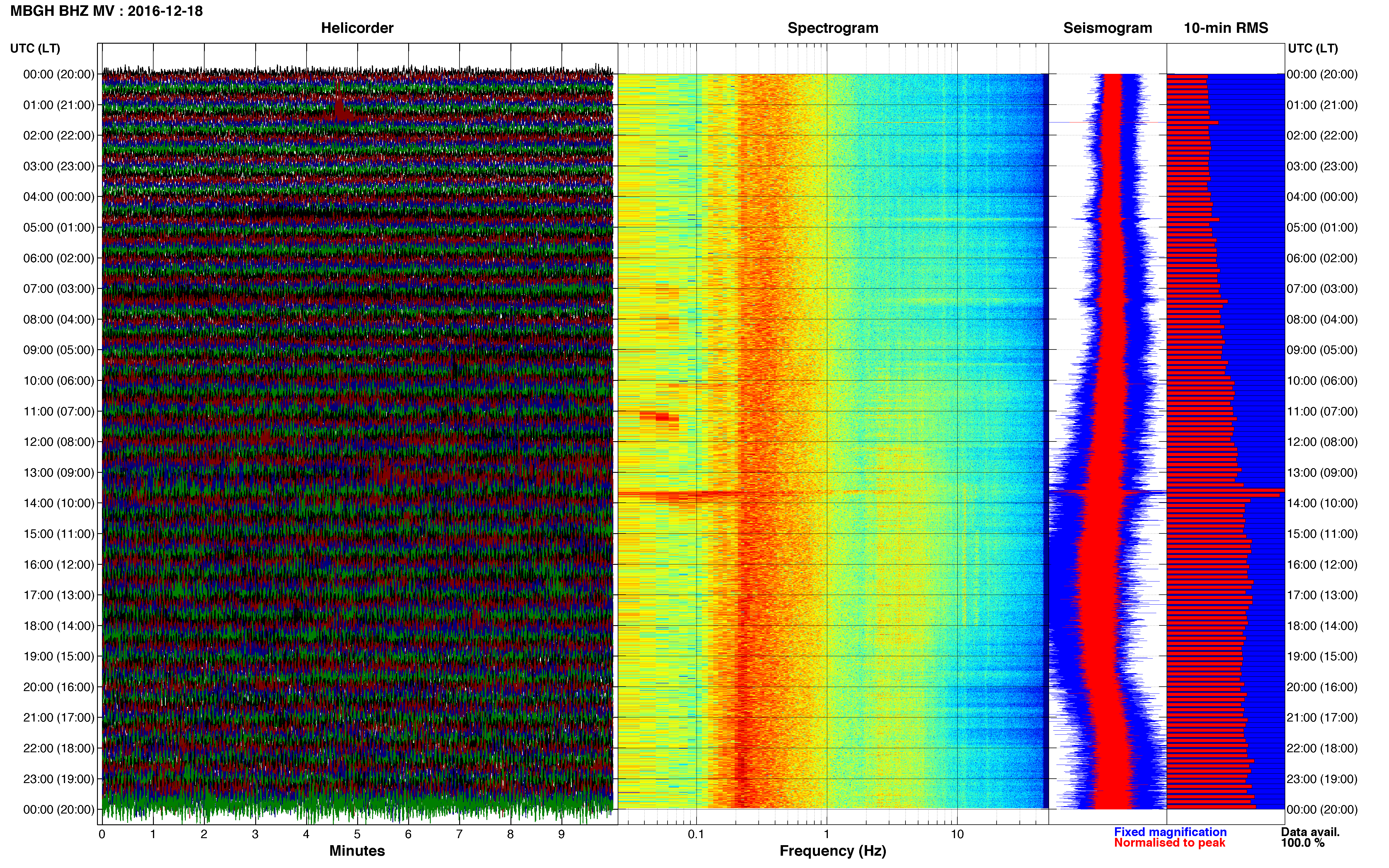1389x868 pixels.
Task: Select the '10-min RMS' panel heading
Action: click(1226, 28)
